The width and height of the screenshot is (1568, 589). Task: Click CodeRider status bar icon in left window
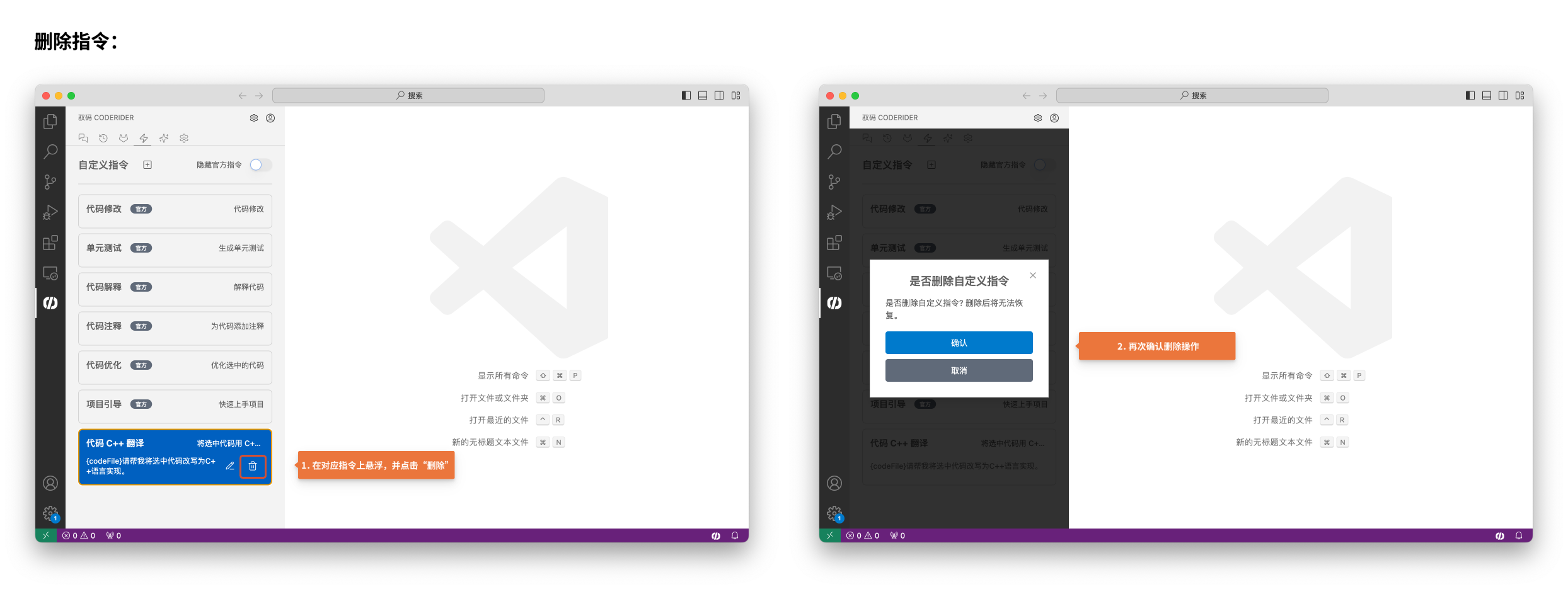coord(716,535)
